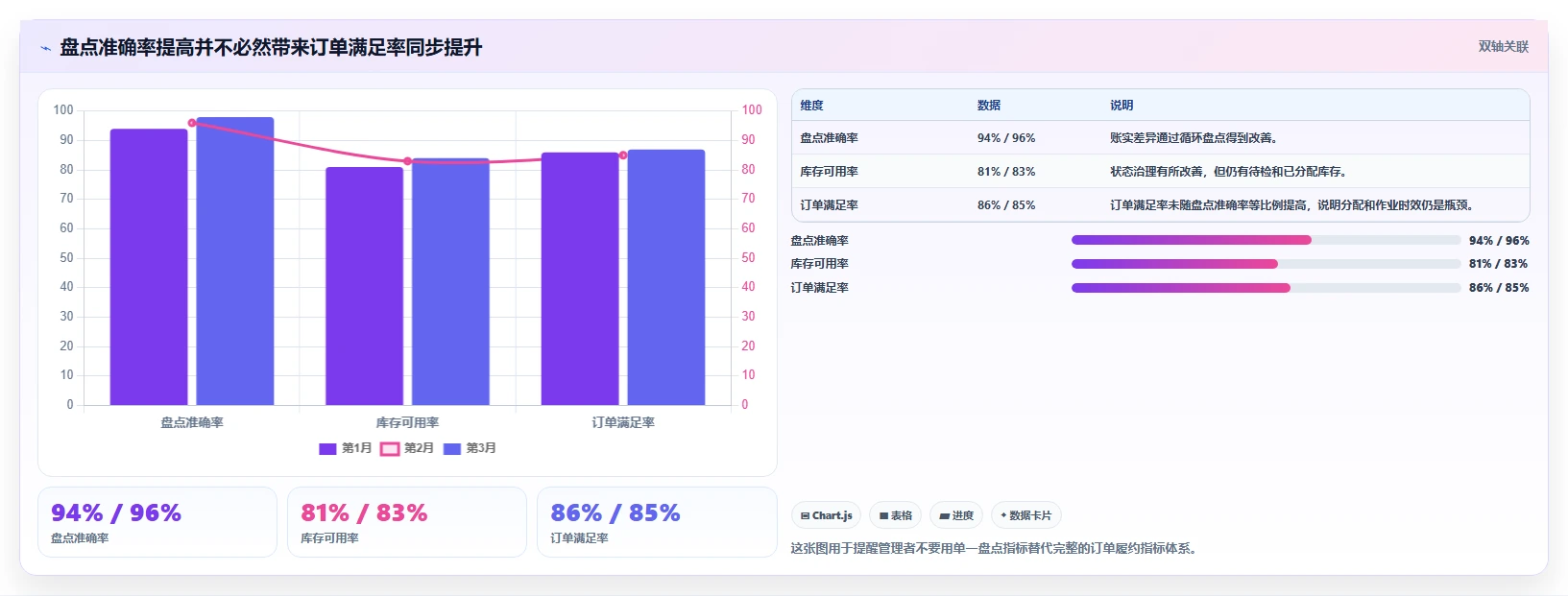
Task: Click the 86% / 85% progress bar value
Action: (1499, 288)
